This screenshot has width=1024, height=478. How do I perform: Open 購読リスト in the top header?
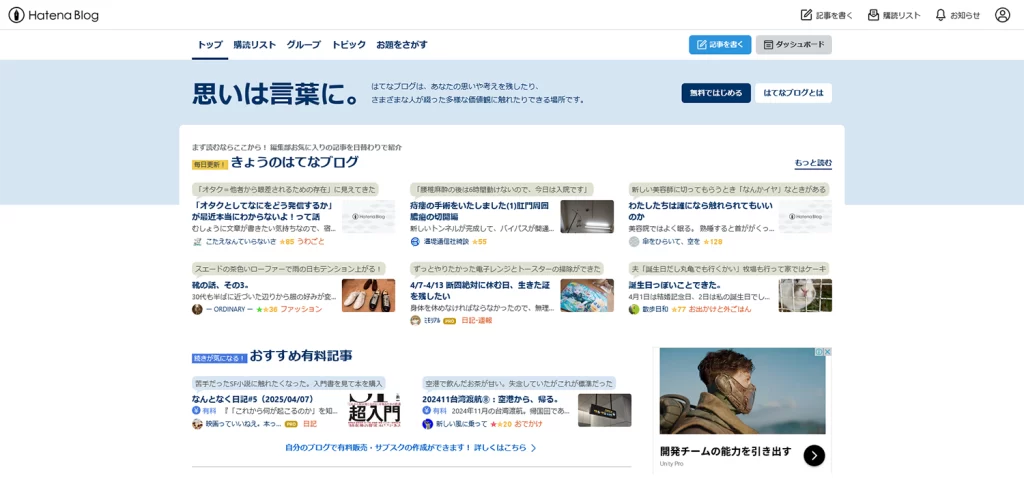coord(894,15)
